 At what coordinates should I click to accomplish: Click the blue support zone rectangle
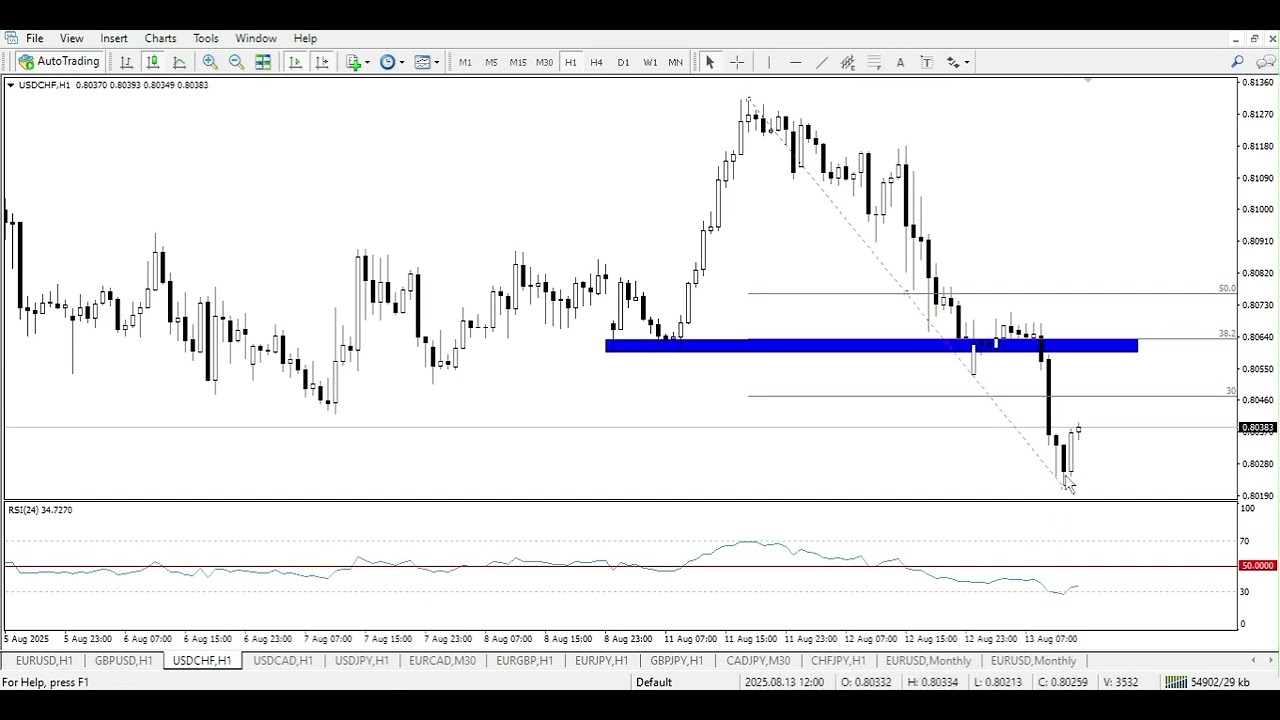pyautogui.click(x=870, y=346)
